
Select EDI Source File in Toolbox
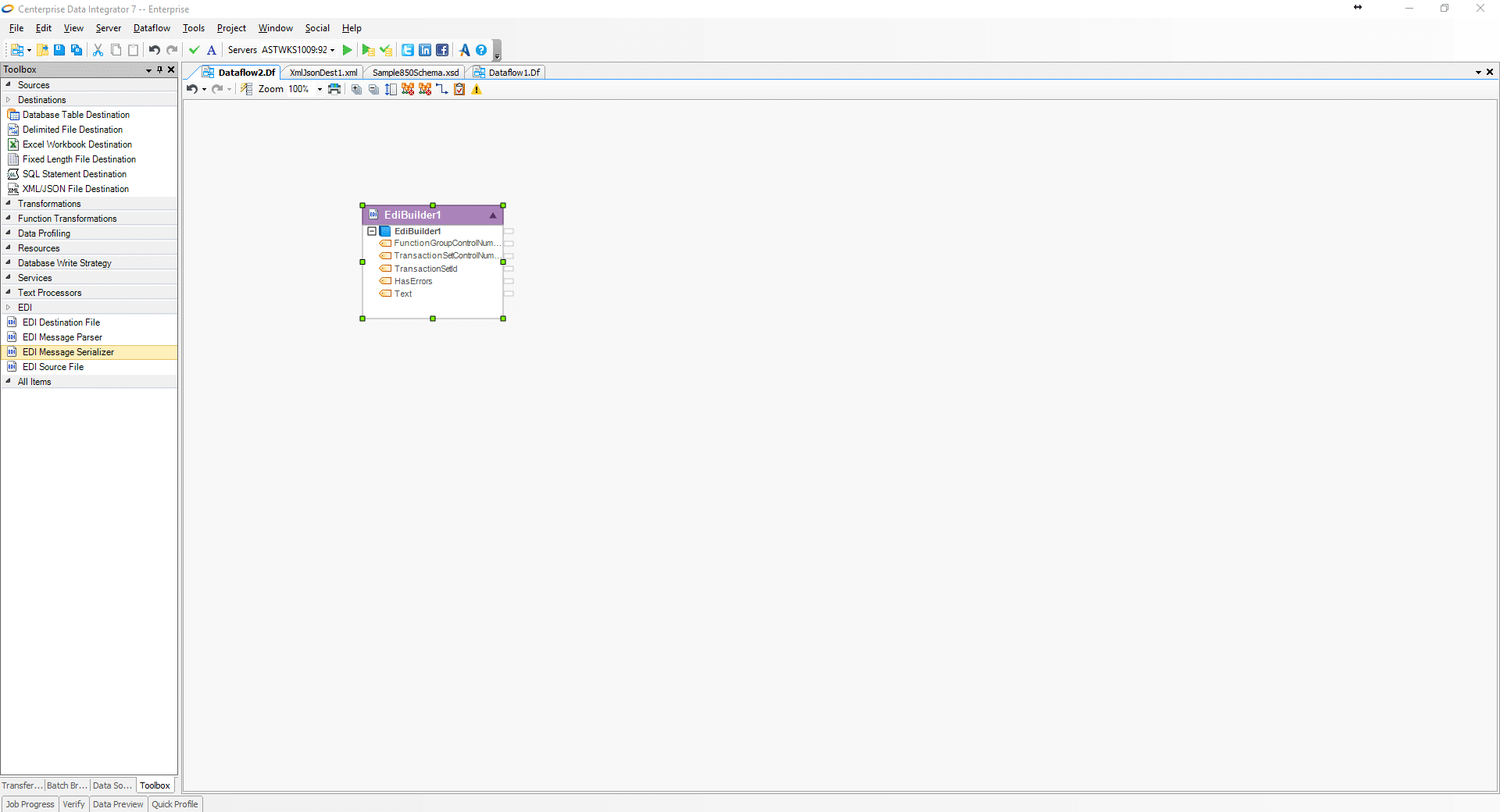pos(52,367)
